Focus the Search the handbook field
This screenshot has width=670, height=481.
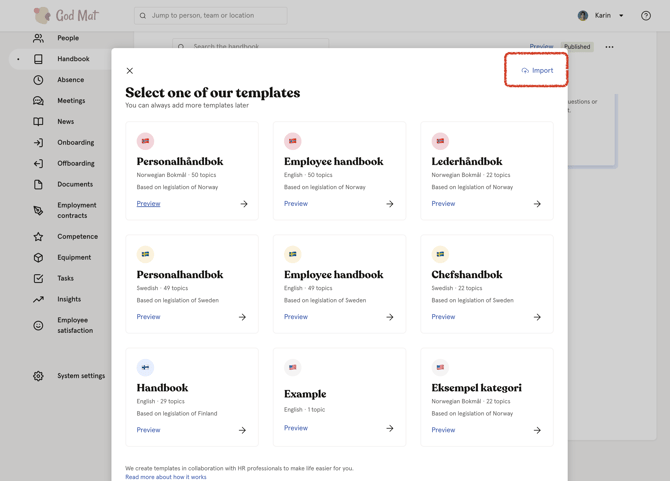click(250, 44)
